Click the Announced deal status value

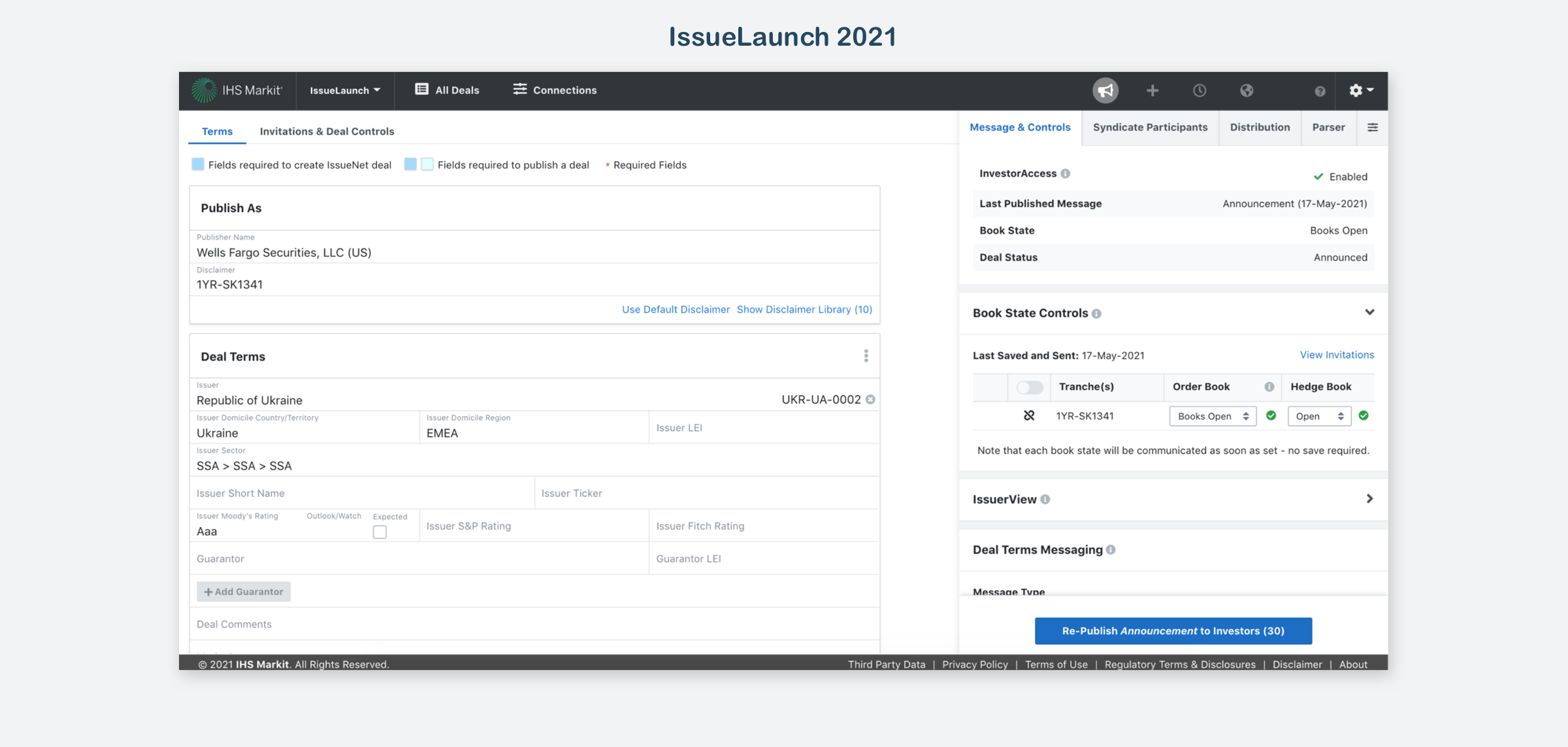(x=1341, y=257)
